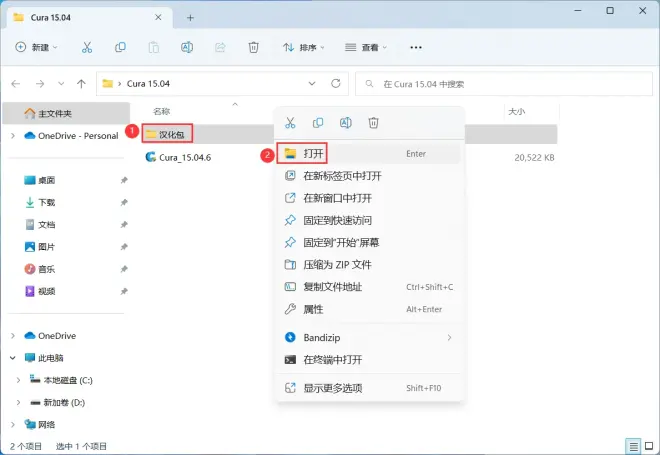Go up one folder level
The image size is (660, 455).
point(81,84)
